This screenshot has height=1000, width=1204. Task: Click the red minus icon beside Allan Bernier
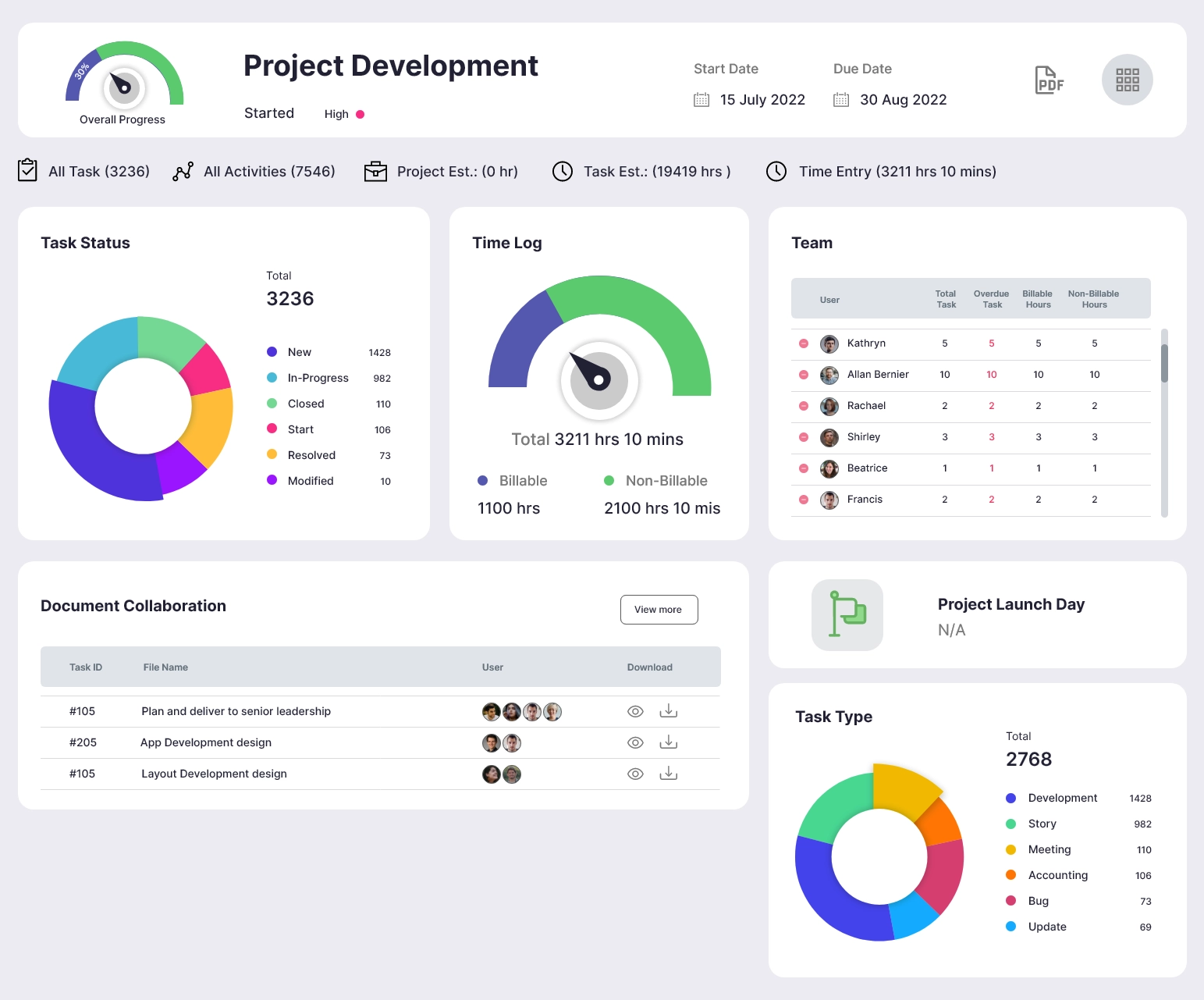[804, 375]
